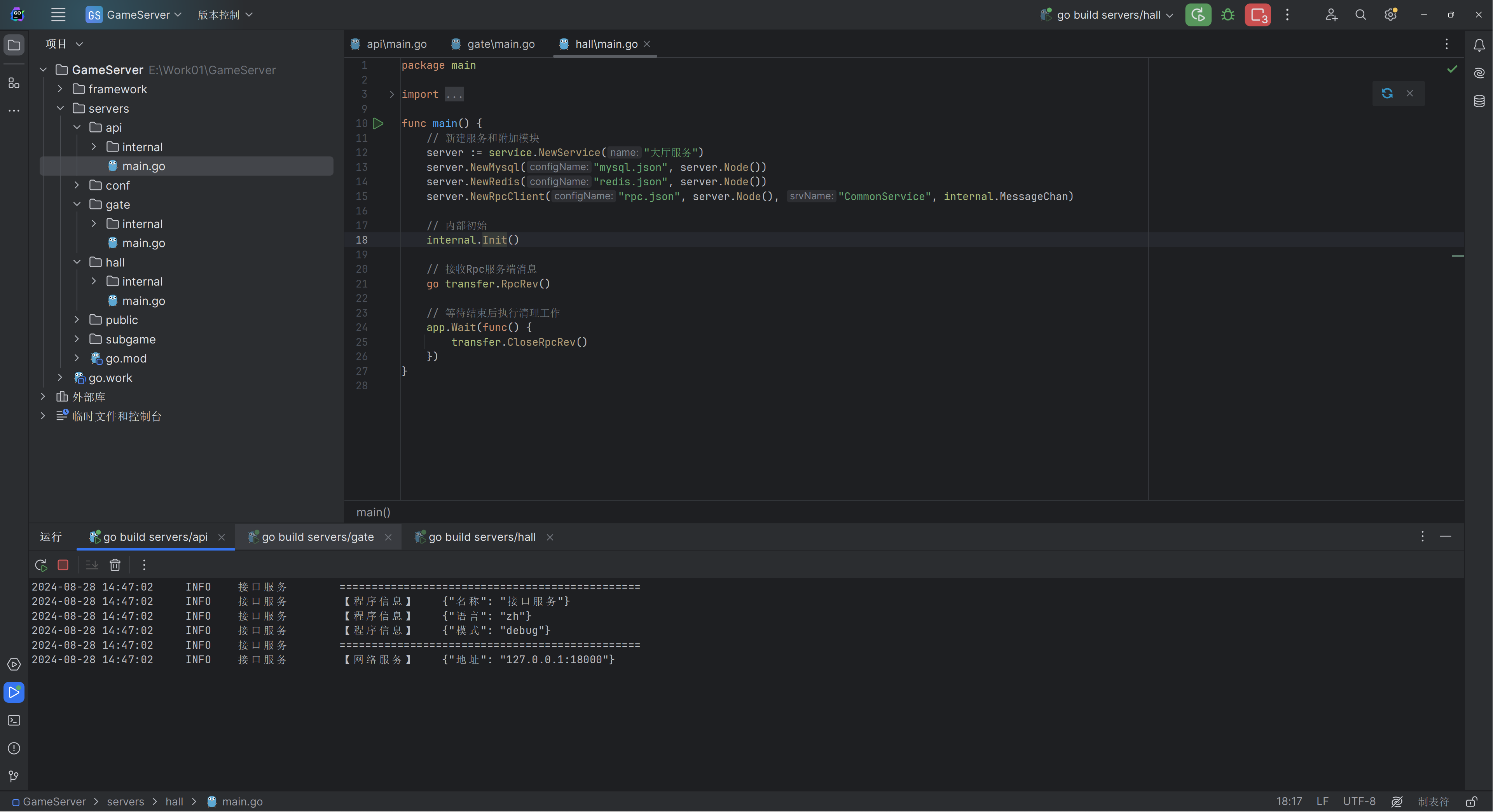Viewport: 1493px width, 812px height.
Task: Click Clear All trash icon in console
Action: [115, 565]
